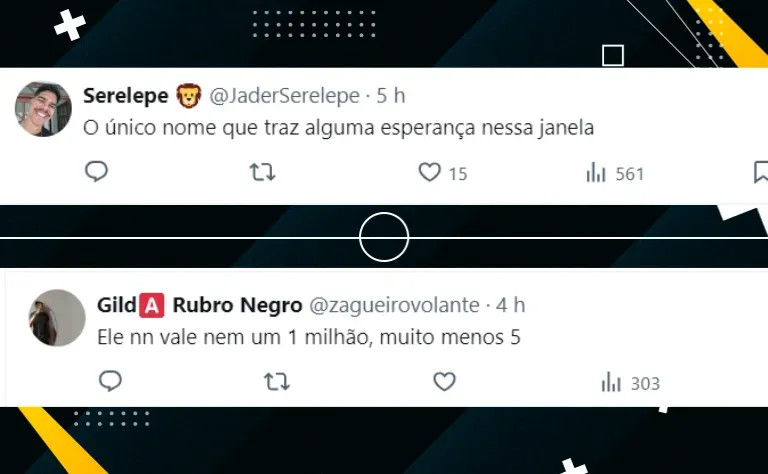Viewport: 768px width, 474px height.
Task: Reply to Gilda Rubro Negro's tweet
Action: pyautogui.click(x=110, y=381)
